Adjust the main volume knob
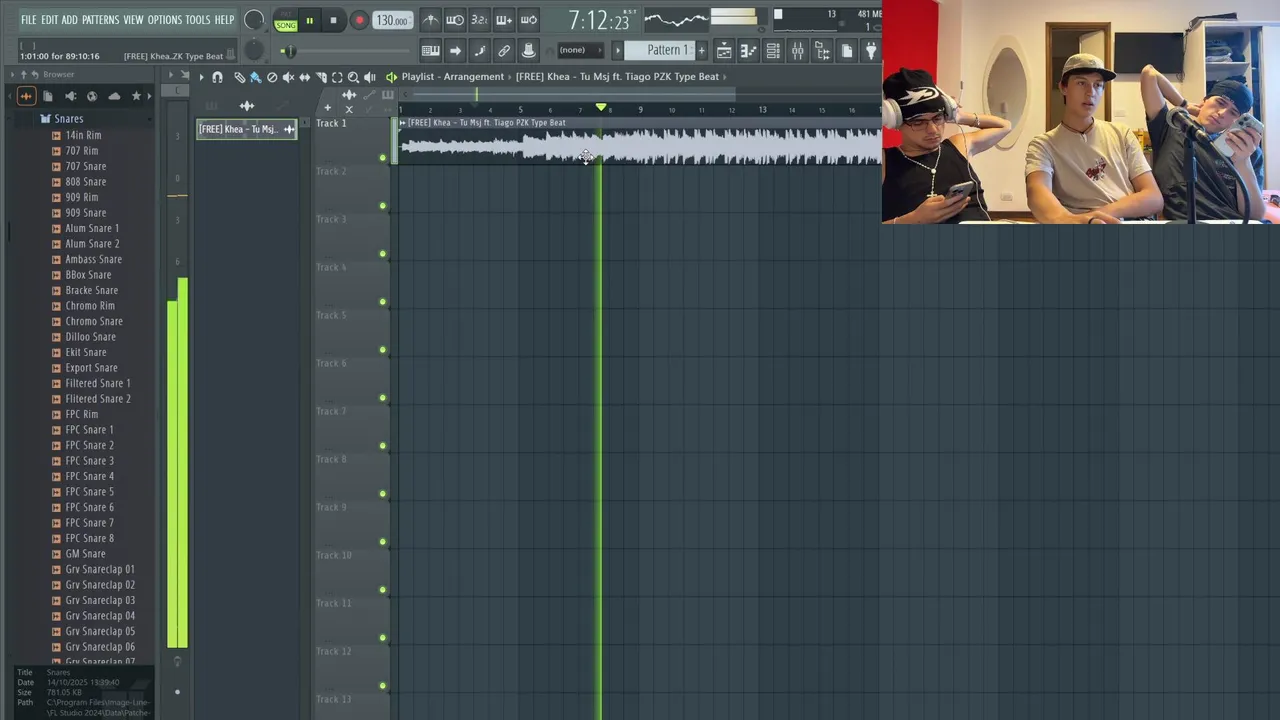The width and height of the screenshot is (1280, 720). pos(254,20)
